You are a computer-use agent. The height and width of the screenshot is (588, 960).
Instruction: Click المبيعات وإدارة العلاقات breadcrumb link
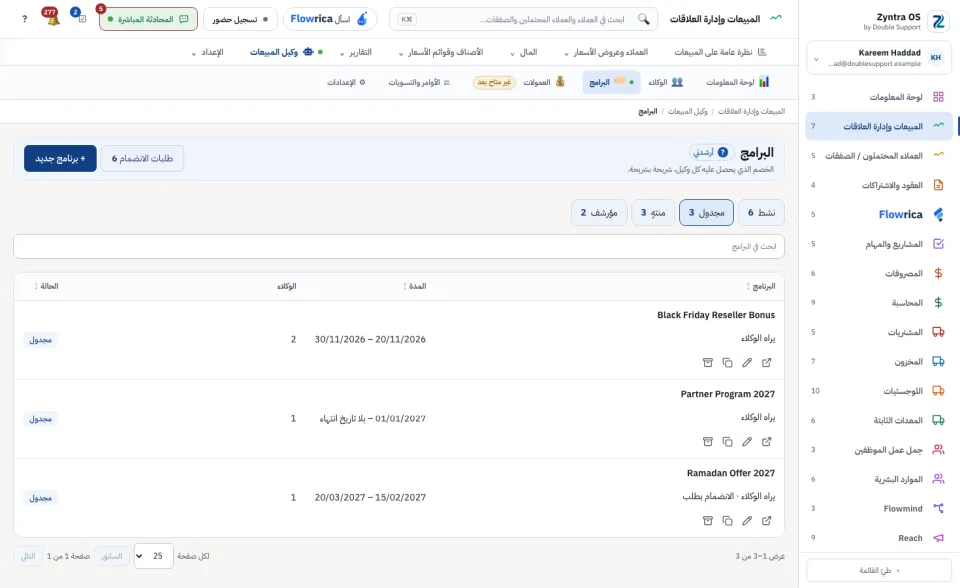(751, 111)
